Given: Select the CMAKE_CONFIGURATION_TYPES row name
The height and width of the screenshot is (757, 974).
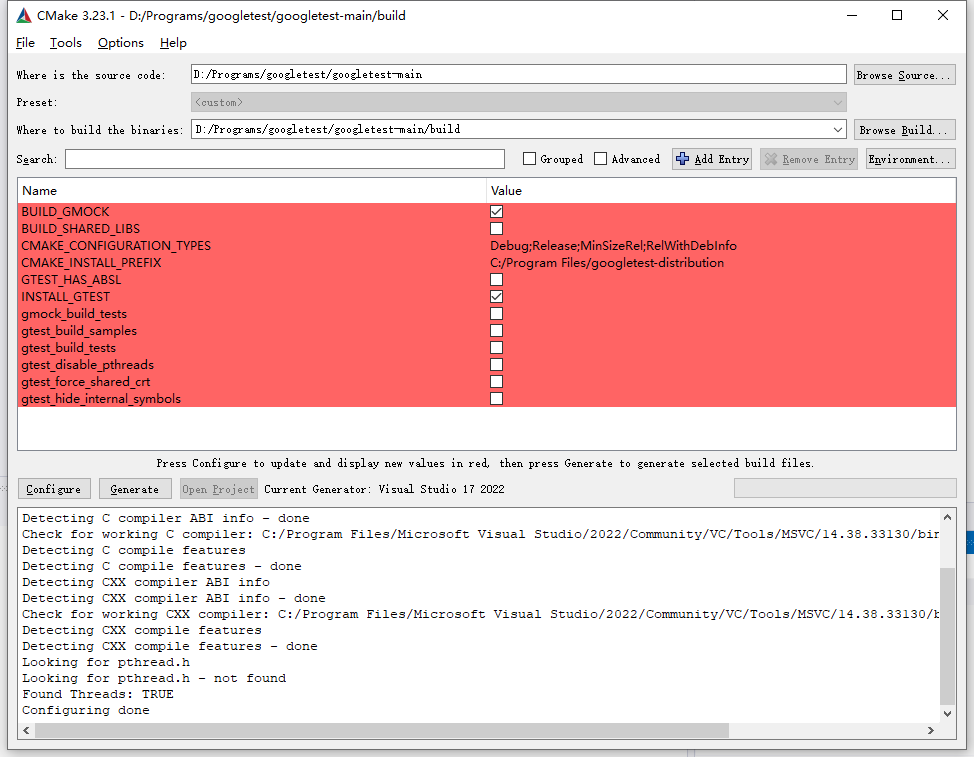Looking at the screenshot, I should click(116, 246).
